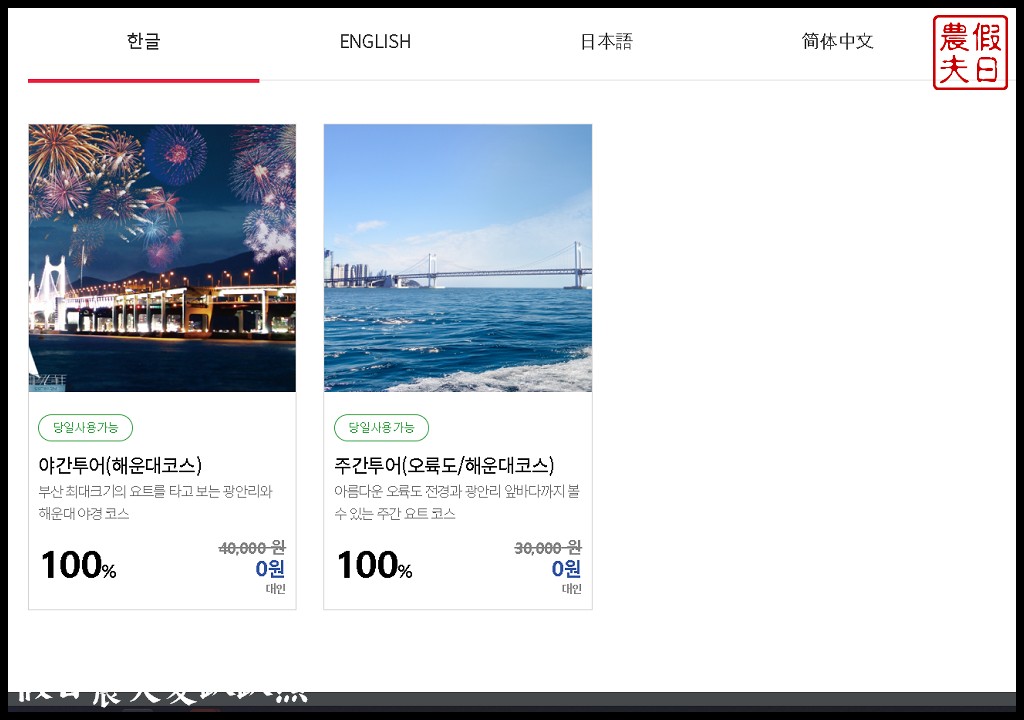This screenshot has height=720, width=1024.
Task: Switch to the 한글 language tab
Action: point(143,42)
